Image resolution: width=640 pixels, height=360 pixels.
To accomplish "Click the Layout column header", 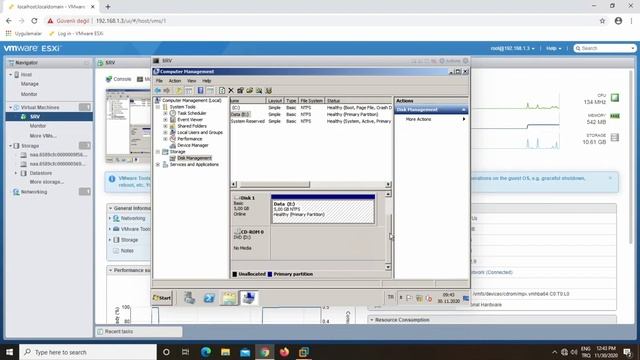I will click(275, 100).
